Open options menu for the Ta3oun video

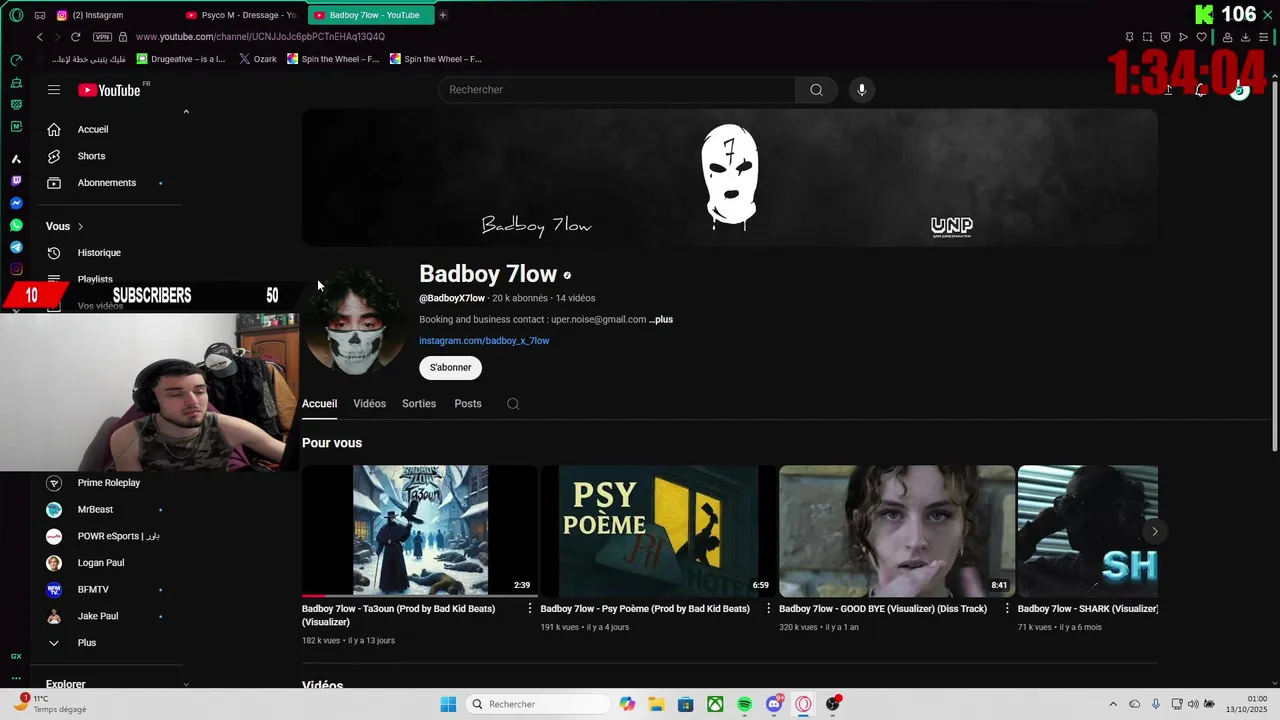(530, 608)
